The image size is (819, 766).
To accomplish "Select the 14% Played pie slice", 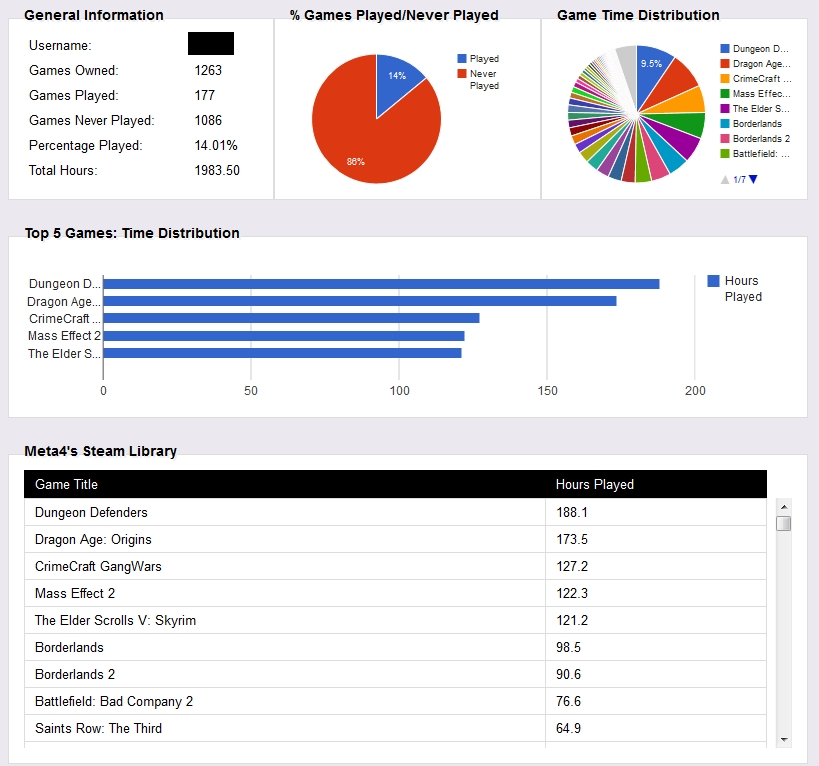I will (x=396, y=84).
